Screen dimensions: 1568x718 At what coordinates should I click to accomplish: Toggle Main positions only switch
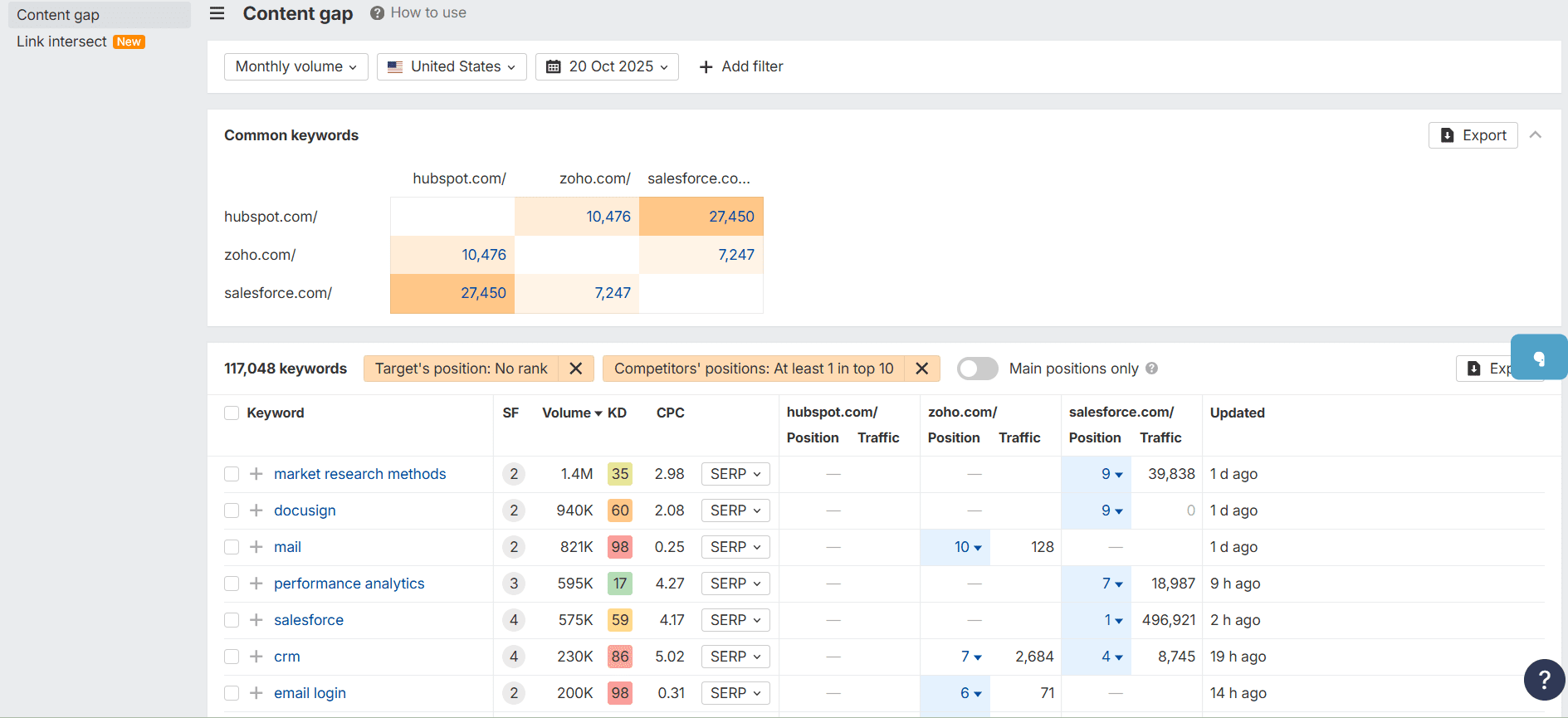click(x=977, y=369)
